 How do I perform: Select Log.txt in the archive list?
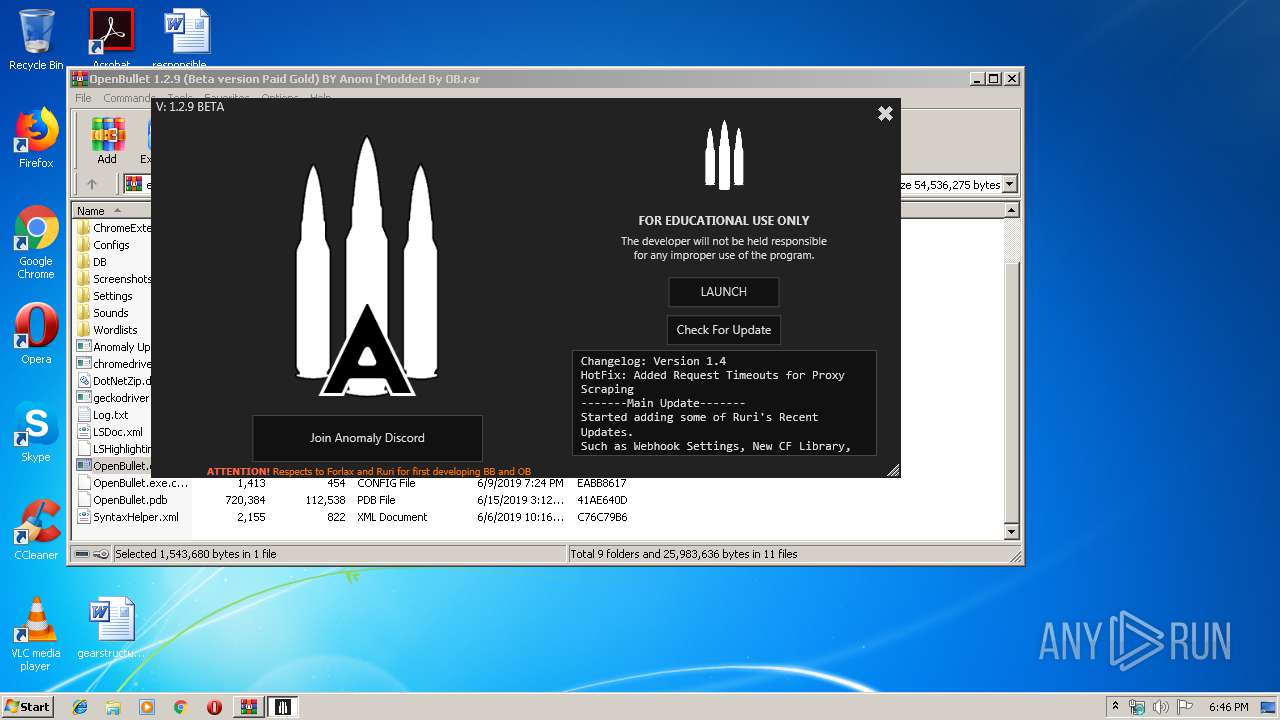point(102,415)
